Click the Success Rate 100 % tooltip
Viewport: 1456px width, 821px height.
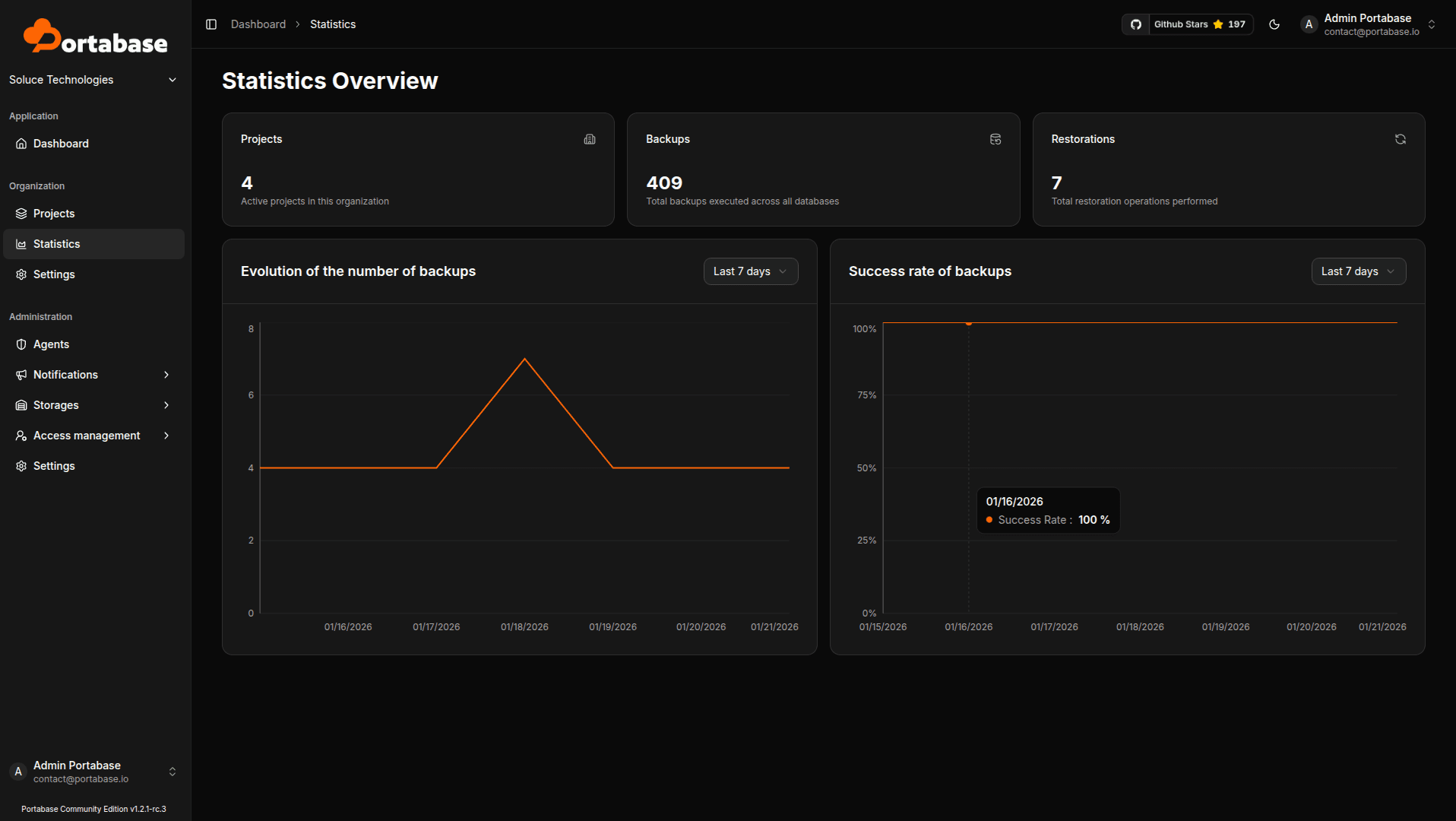click(1048, 510)
